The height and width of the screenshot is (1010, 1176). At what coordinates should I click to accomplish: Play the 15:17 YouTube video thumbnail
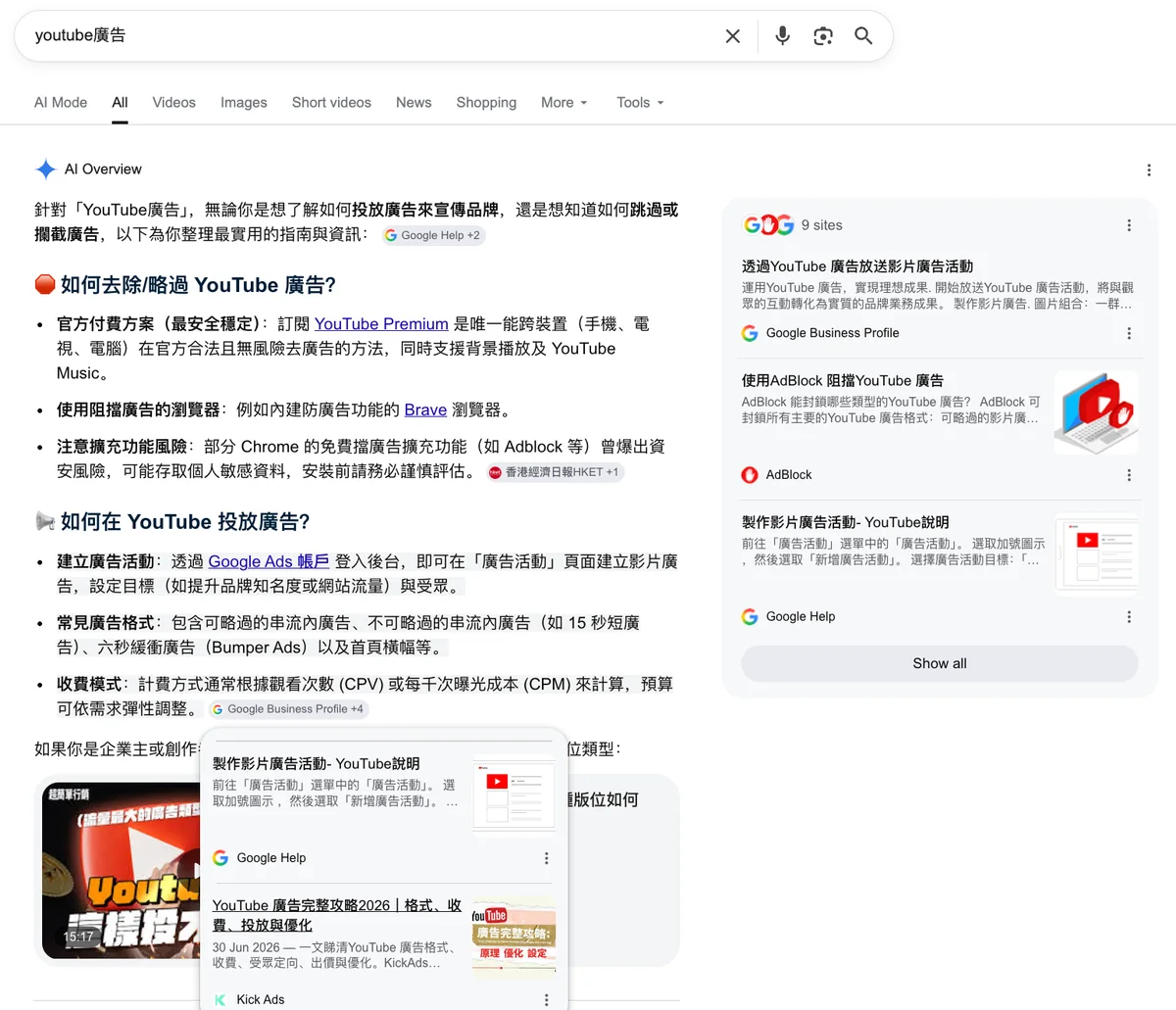(122, 871)
